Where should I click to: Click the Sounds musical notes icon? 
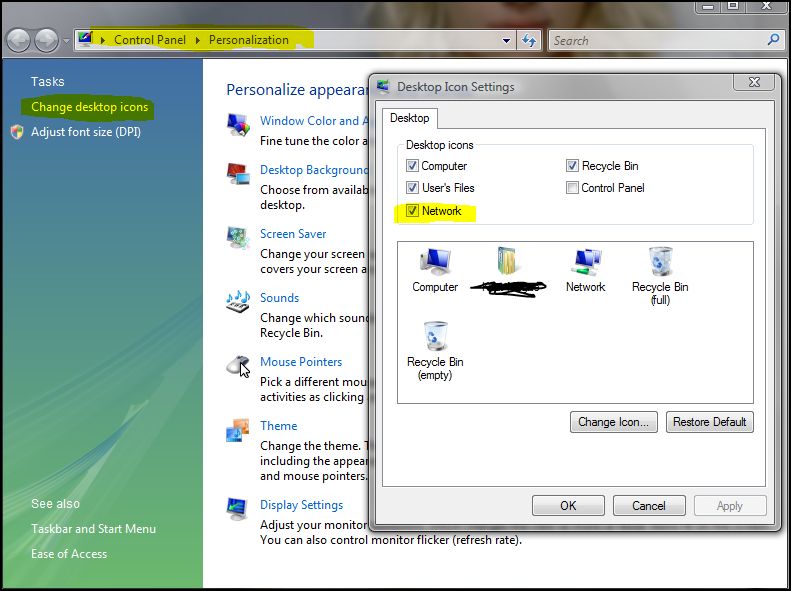238,302
